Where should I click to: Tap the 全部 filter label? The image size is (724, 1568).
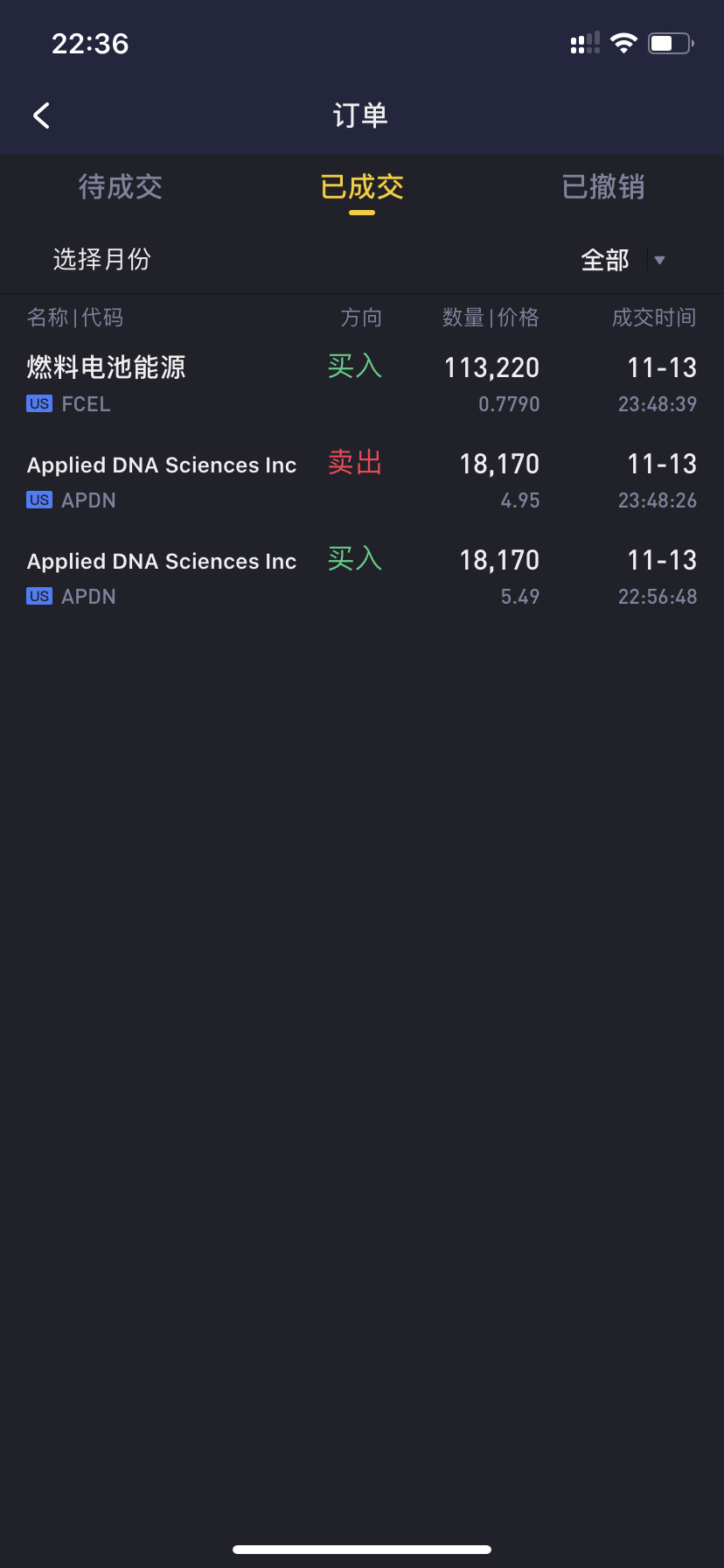605,260
